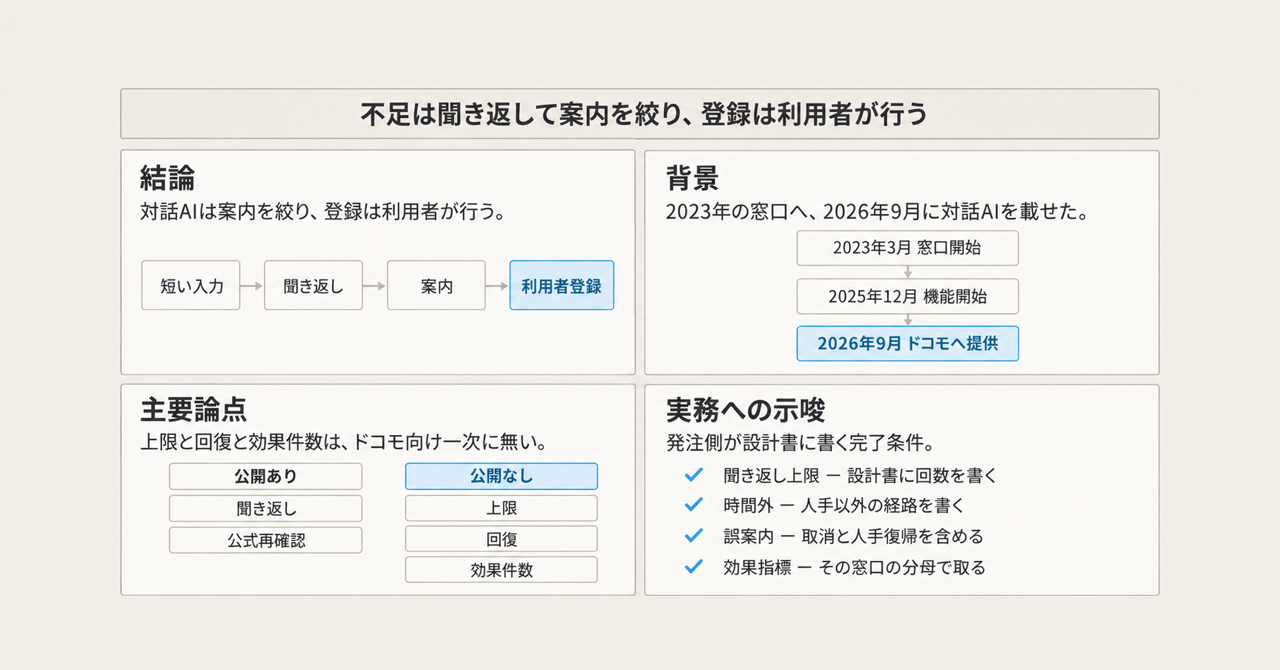
Task: Click the sentence 発注側が設計書に書く完了条件。
Action: (x=800, y=441)
